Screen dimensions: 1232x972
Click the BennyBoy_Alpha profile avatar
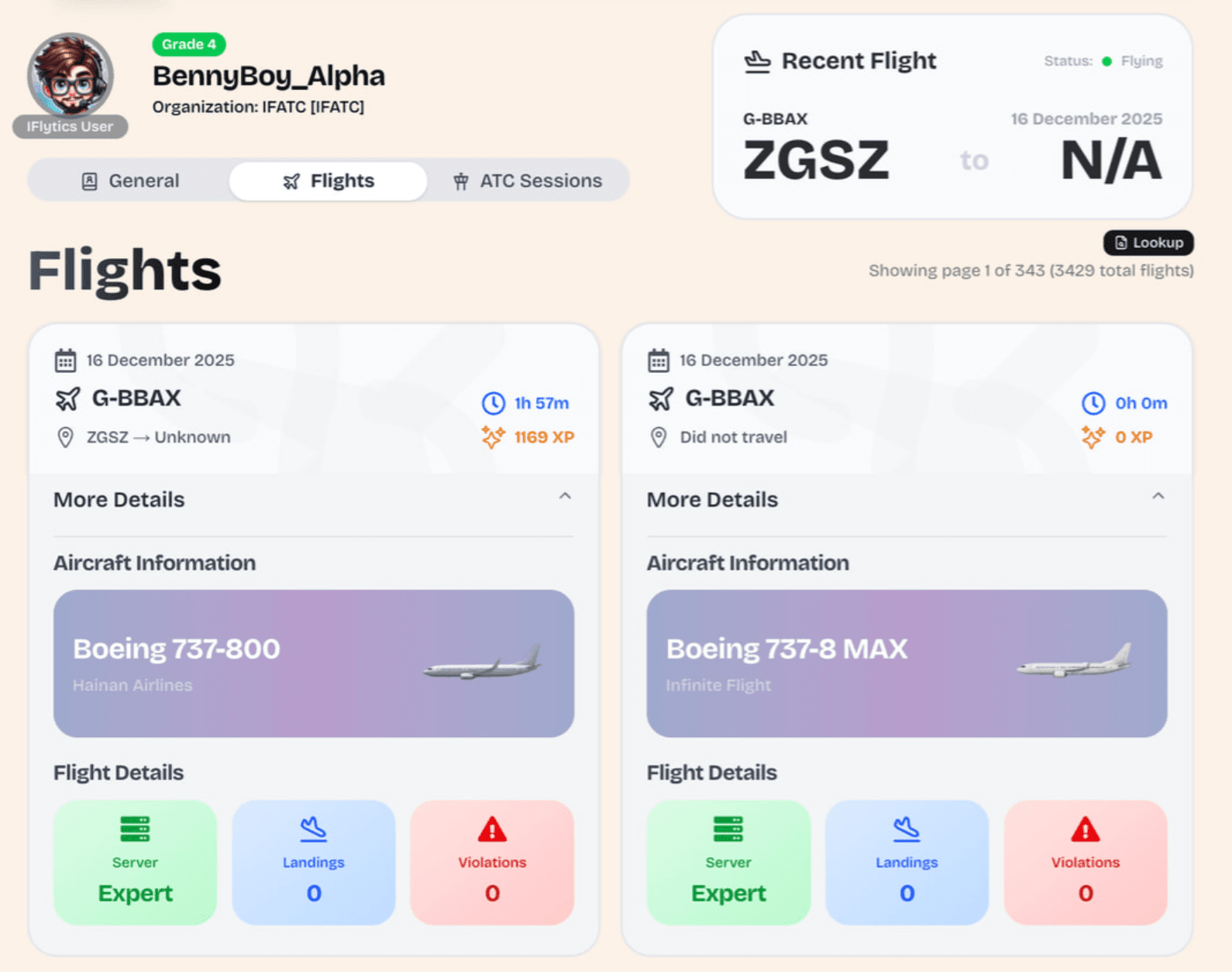71,76
